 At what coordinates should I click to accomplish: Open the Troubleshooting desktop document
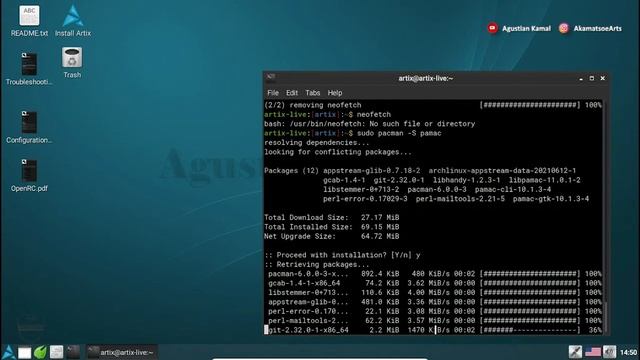coord(29,69)
